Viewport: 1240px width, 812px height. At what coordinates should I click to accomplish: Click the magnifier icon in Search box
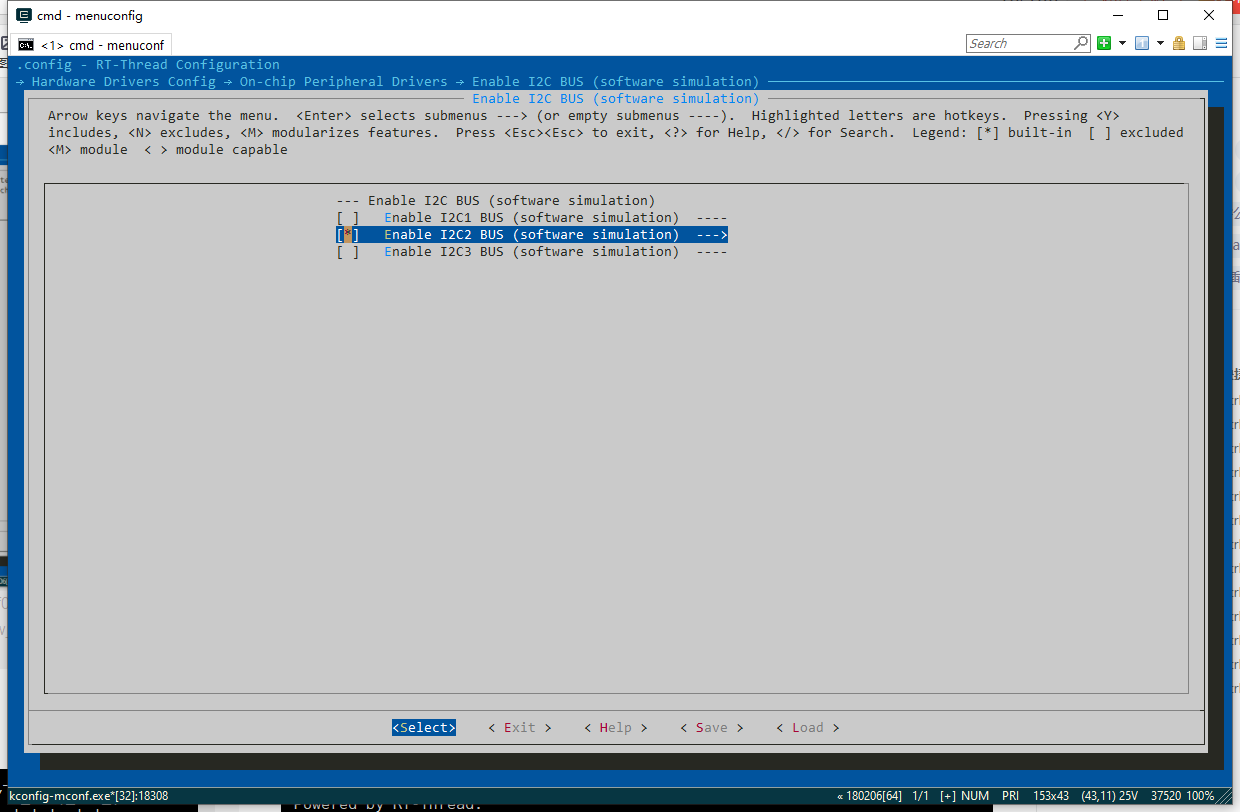click(x=1081, y=43)
